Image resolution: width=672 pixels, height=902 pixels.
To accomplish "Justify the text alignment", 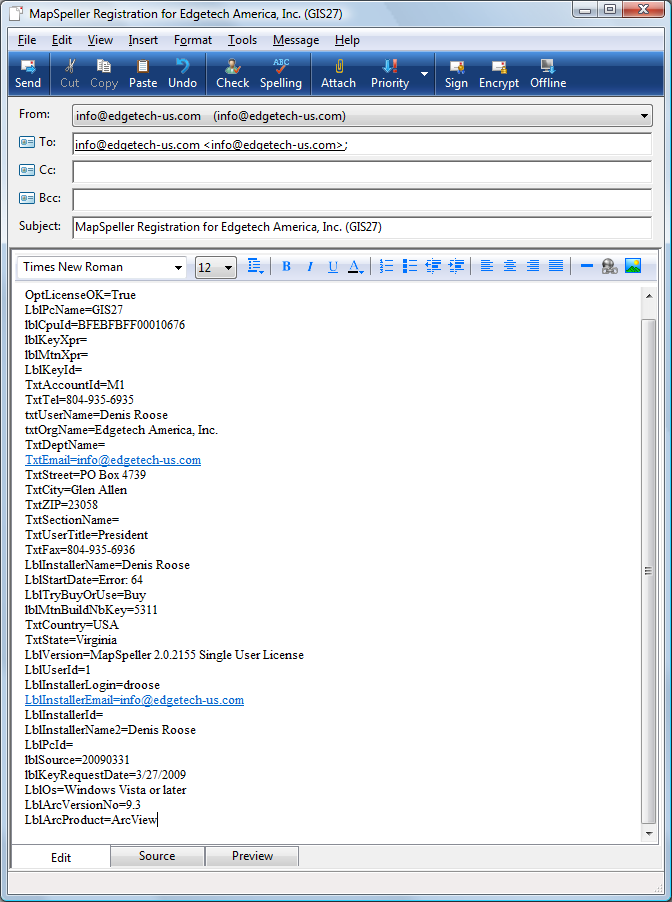I will (556, 266).
